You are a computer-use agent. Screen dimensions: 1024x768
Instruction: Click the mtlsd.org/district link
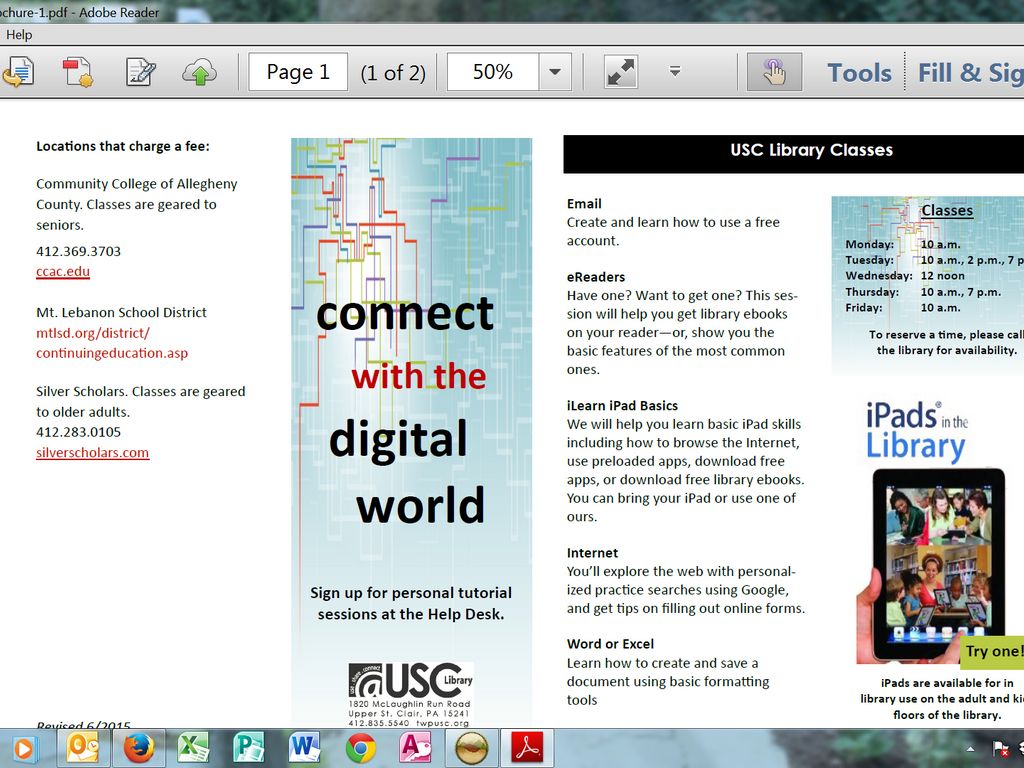pyautogui.click(x=93, y=333)
